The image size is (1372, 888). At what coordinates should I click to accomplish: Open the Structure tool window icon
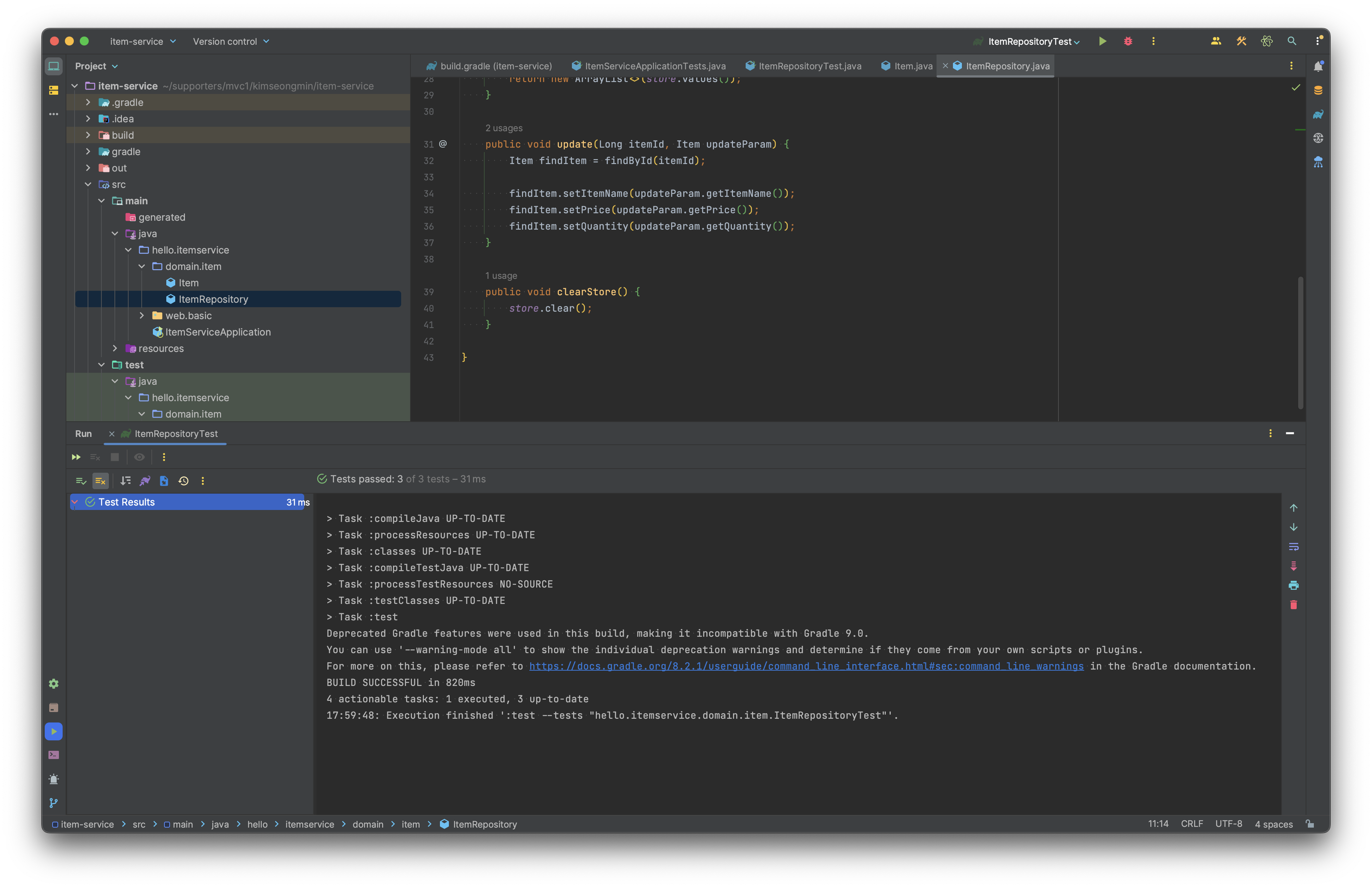click(54, 90)
